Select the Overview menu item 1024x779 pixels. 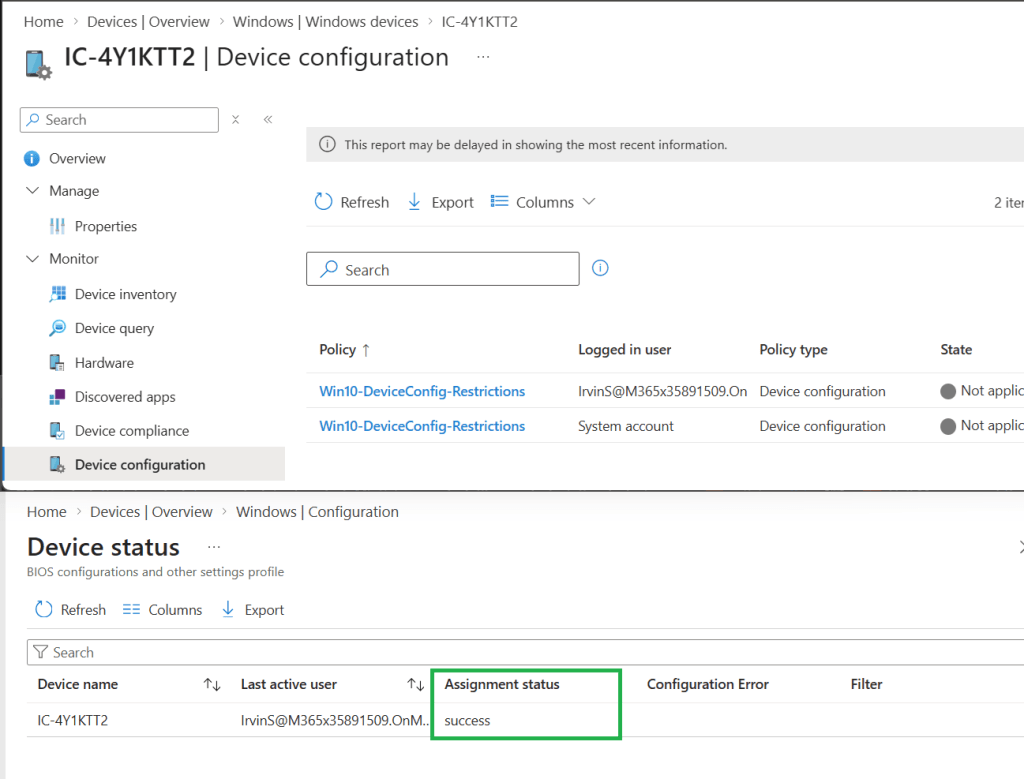(77, 159)
